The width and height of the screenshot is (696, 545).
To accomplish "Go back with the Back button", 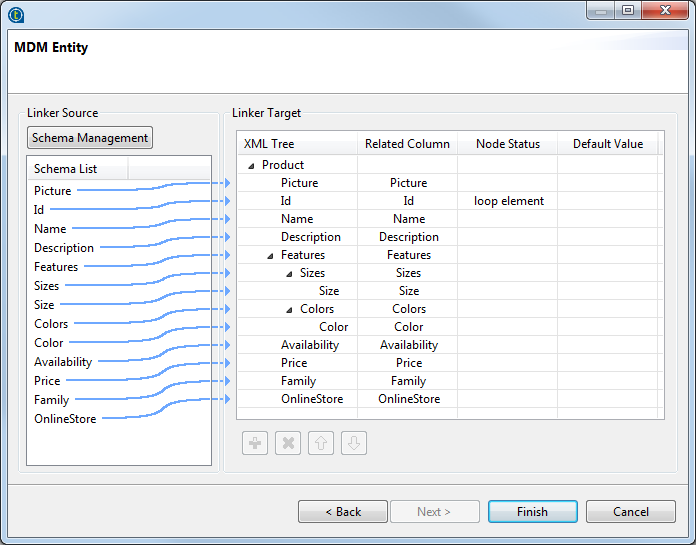I will click(343, 512).
